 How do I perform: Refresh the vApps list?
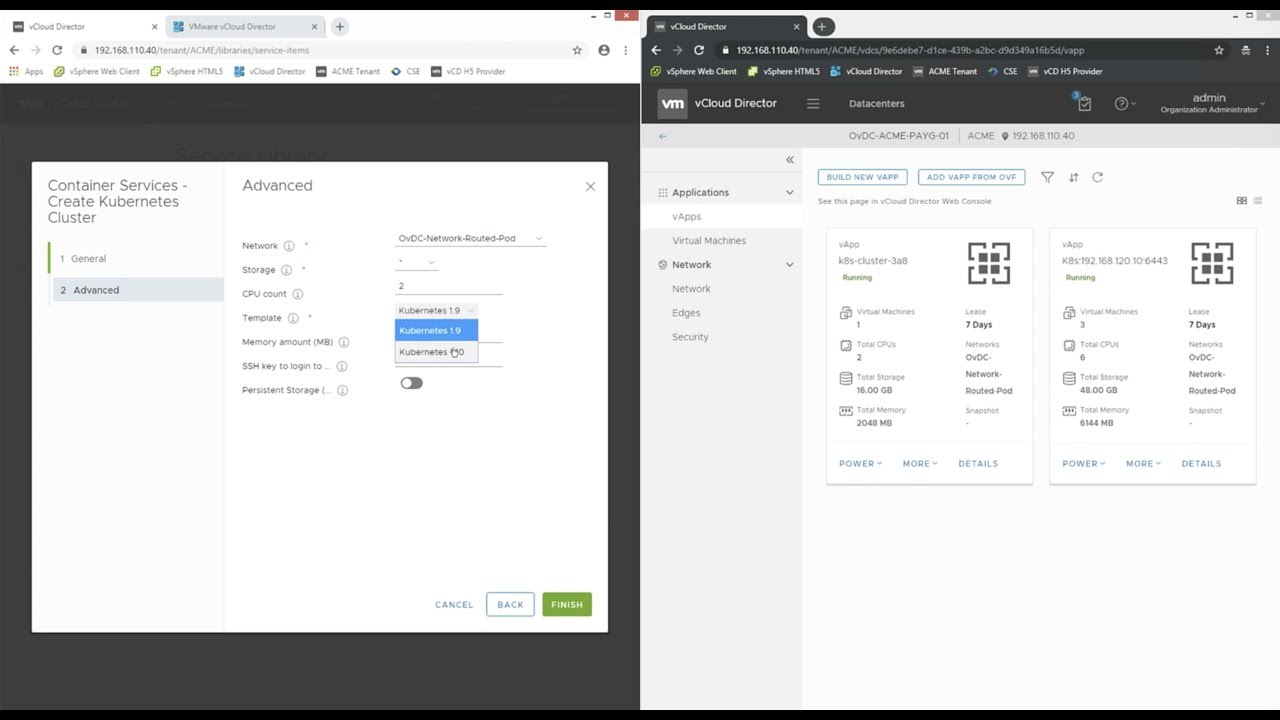click(x=1099, y=177)
